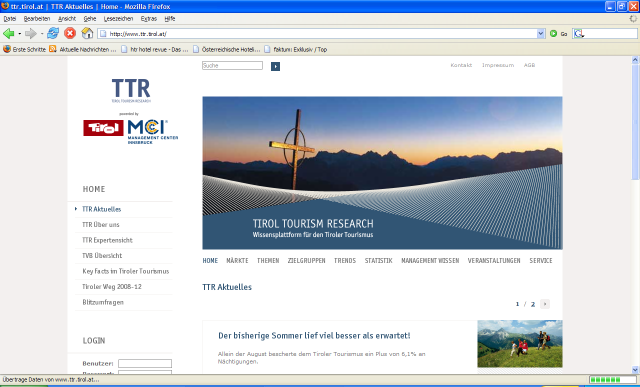Screen dimensions: 640x387
Task: Submit site search with blue arrow button
Action: (276, 66)
